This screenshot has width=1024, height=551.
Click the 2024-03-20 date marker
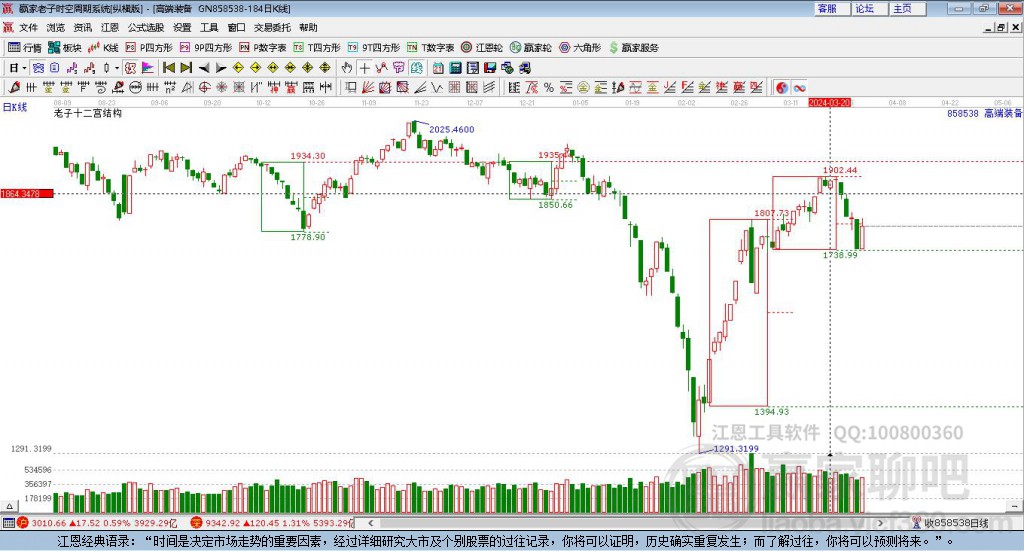point(829,102)
